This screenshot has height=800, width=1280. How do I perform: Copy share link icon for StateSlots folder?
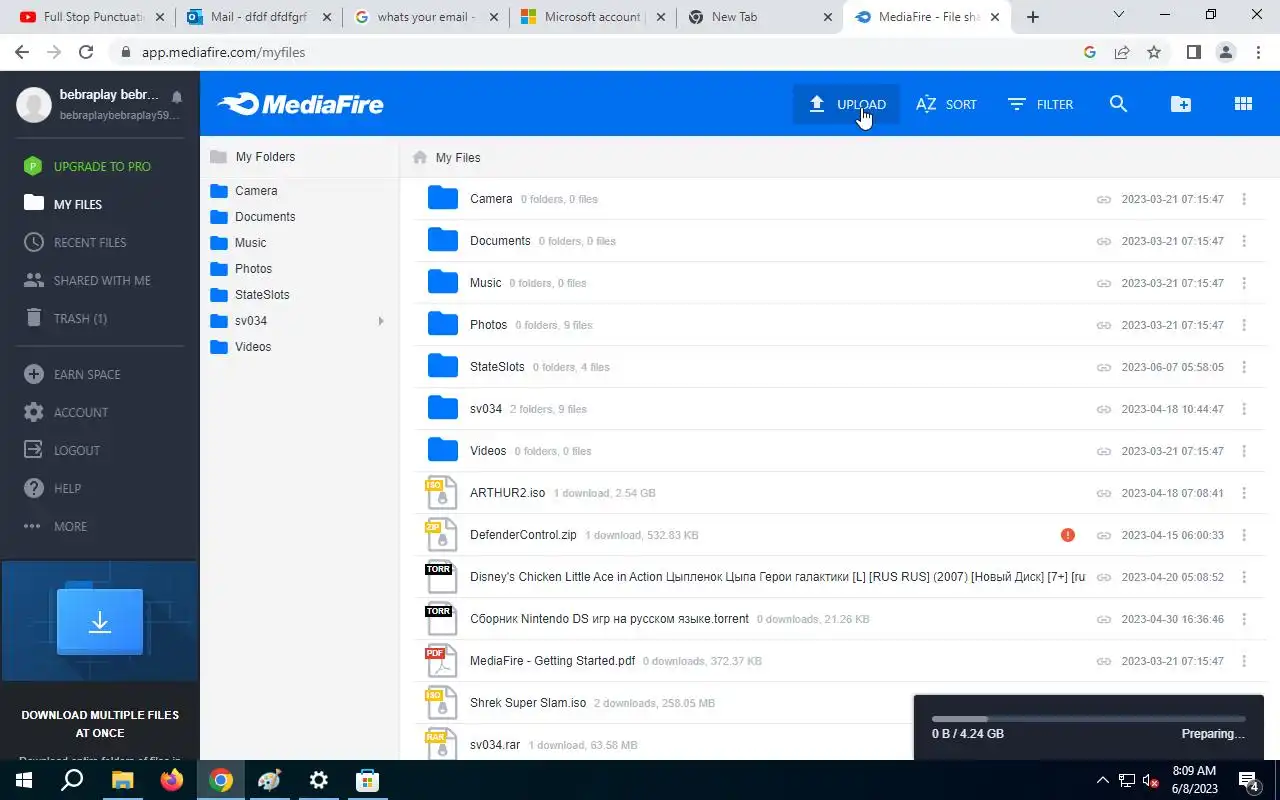tap(1104, 367)
